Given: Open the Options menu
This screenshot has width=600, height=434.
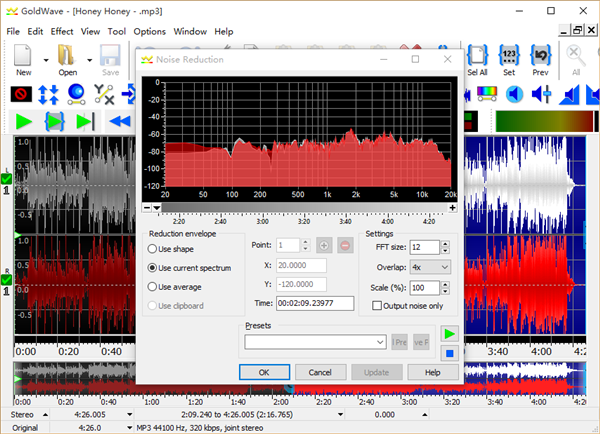Looking at the screenshot, I should click(149, 31).
